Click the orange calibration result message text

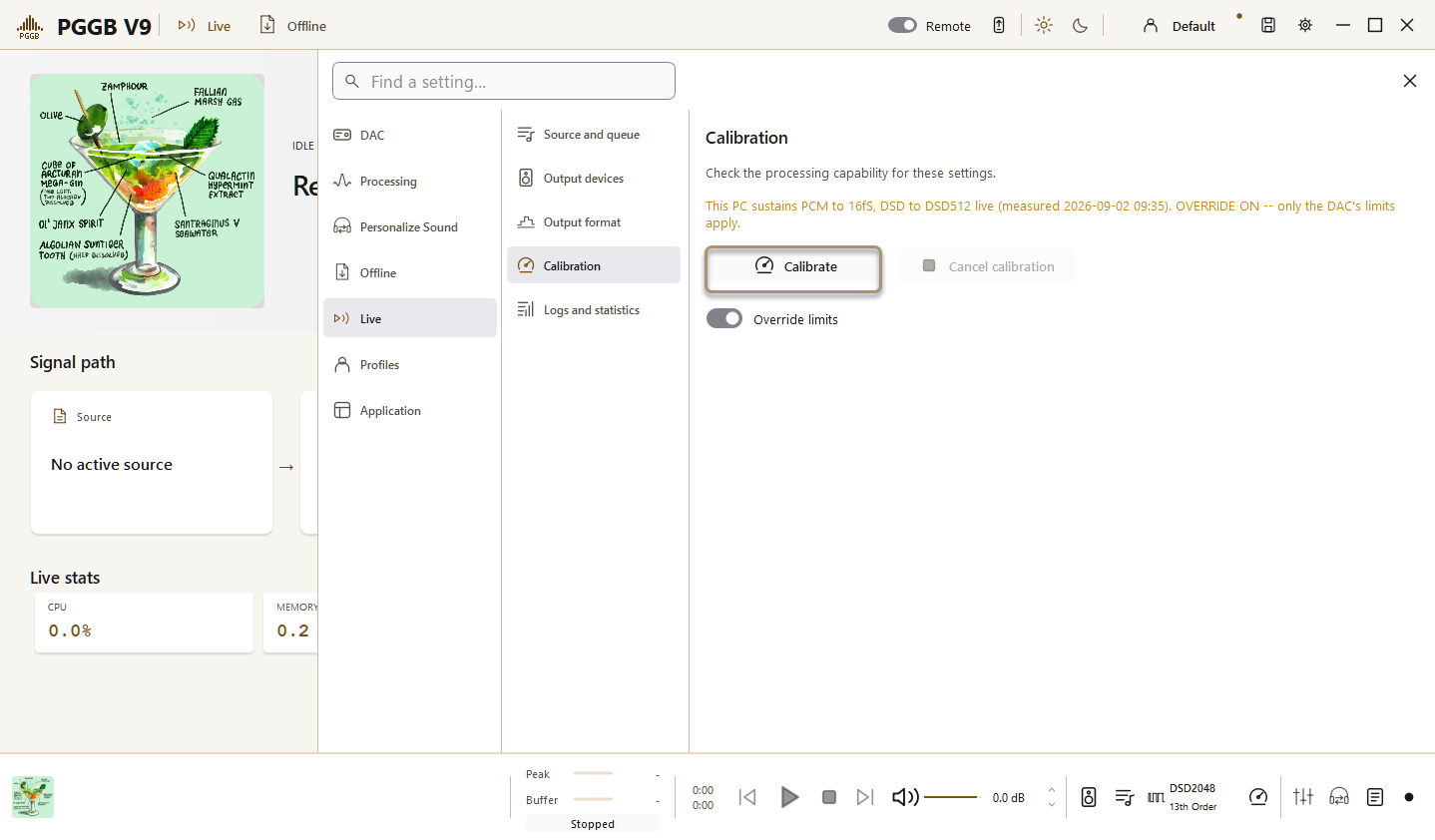(x=1050, y=214)
